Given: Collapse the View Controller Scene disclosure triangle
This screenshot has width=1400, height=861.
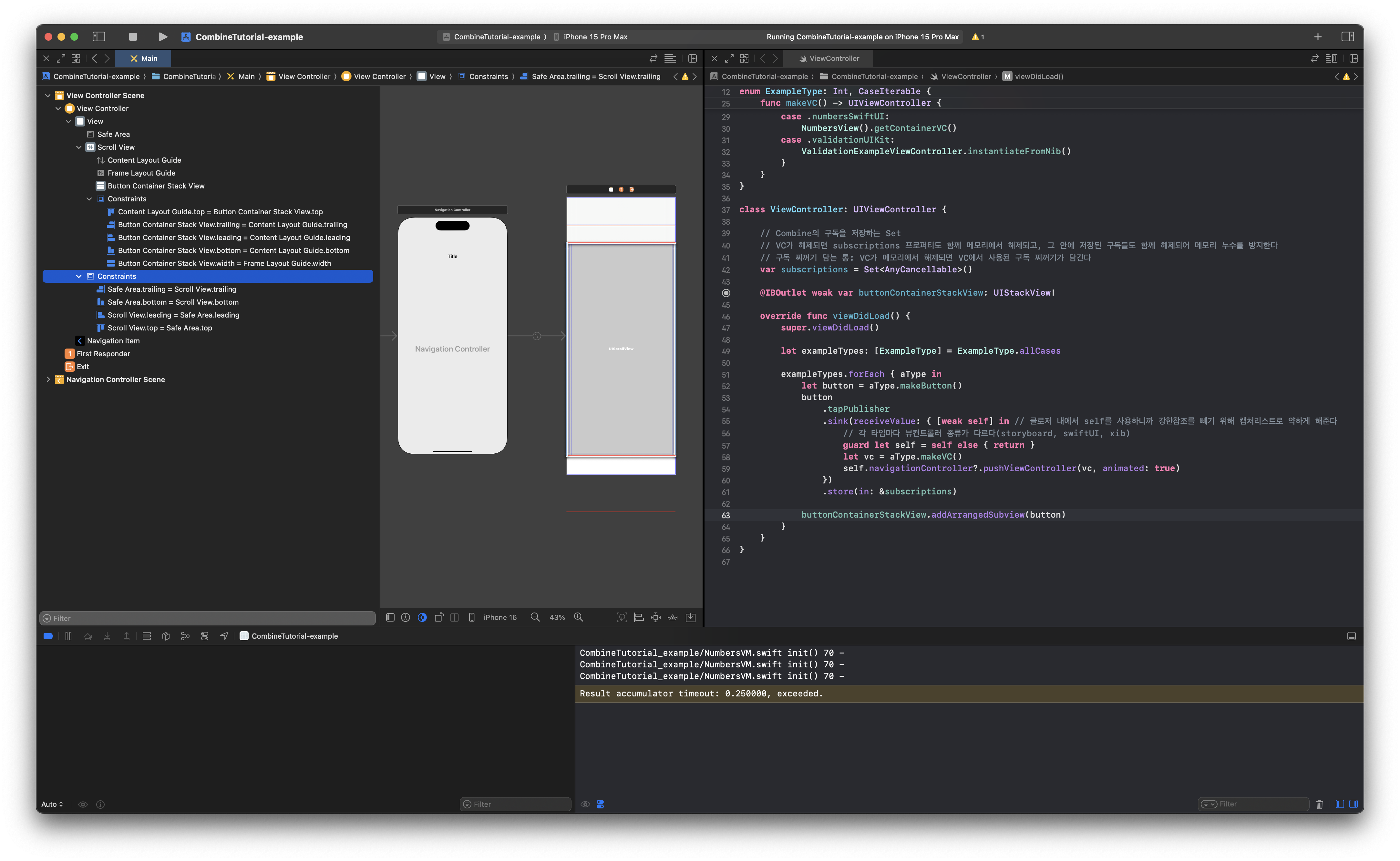Looking at the screenshot, I should [48, 95].
